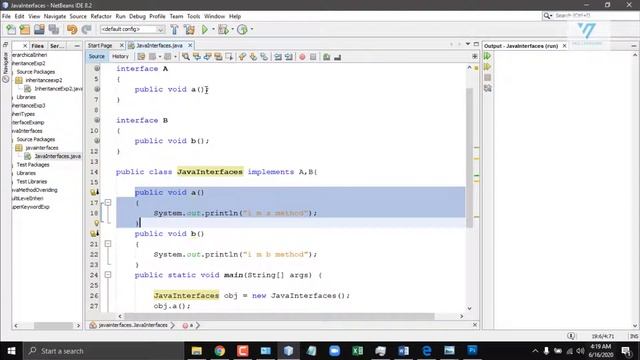
Task: Switch to the Start Page tab
Action: click(x=100, y=45)
